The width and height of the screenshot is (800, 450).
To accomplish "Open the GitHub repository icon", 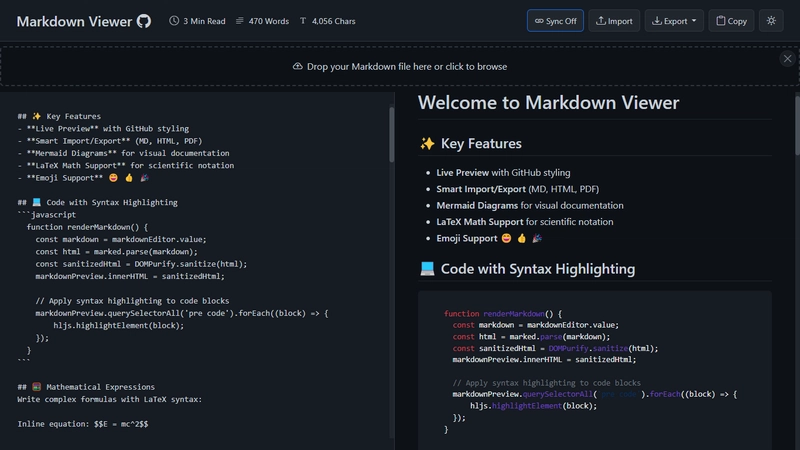I will [x=144, y=21].
